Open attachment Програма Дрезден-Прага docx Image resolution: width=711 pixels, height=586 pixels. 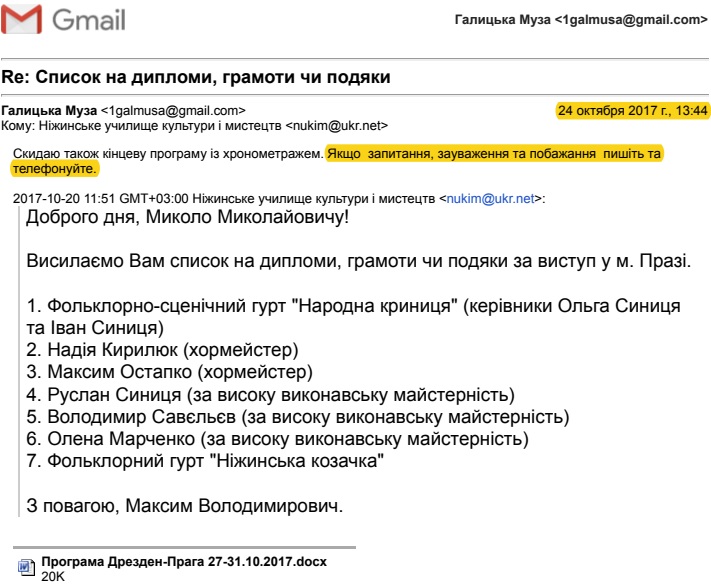[182, 560]
